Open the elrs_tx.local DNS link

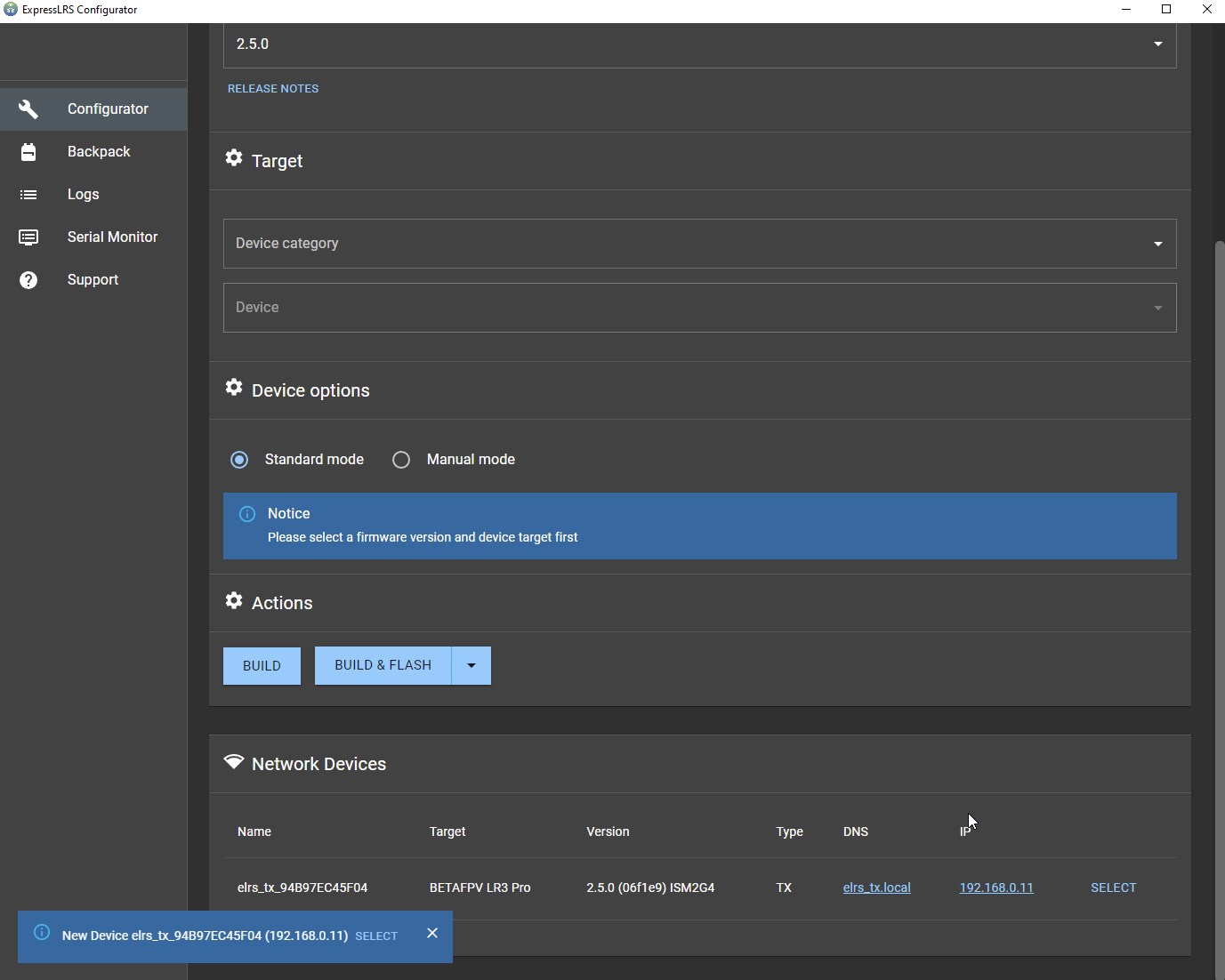(876, 888)
